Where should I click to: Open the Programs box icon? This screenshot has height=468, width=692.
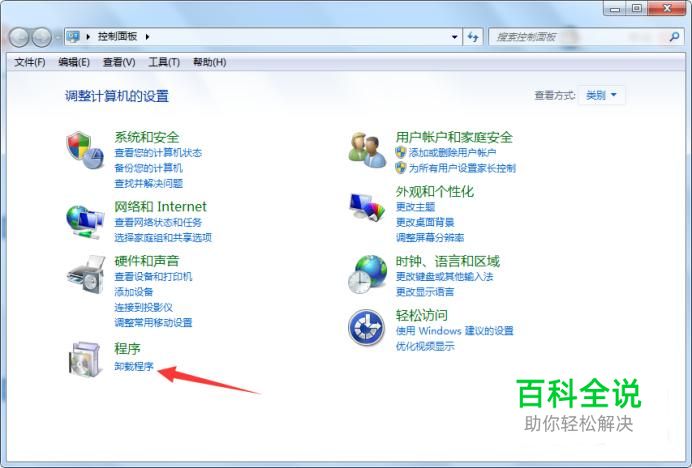[x=85, y=359]
